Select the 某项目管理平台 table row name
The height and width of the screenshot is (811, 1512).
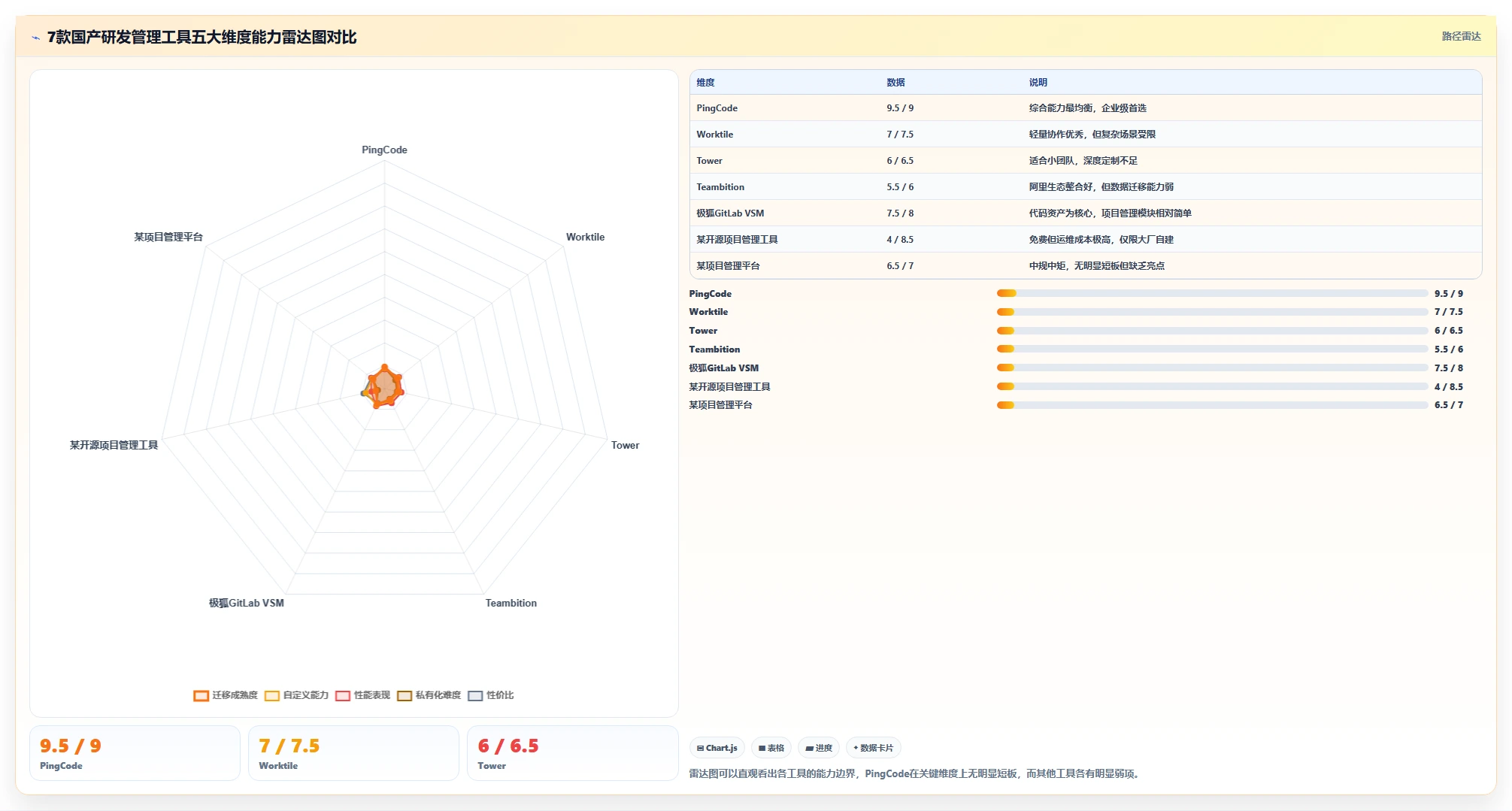(x=728, y=266)
